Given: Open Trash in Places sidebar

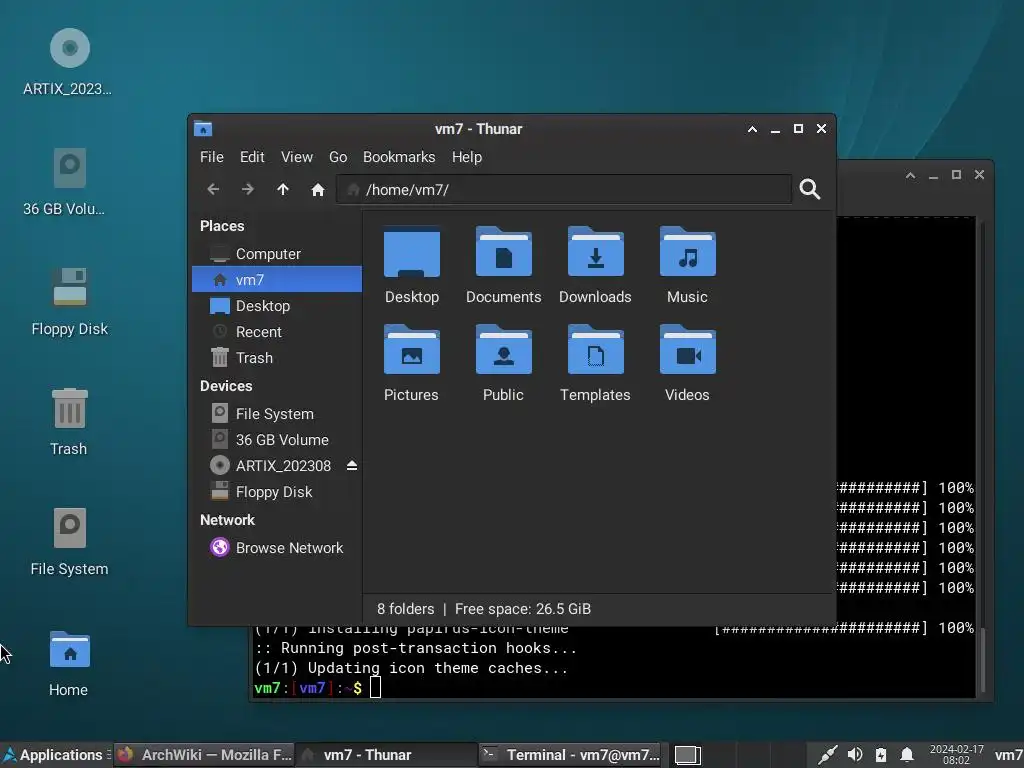Looking at the screenshot, I should point(277,358).
